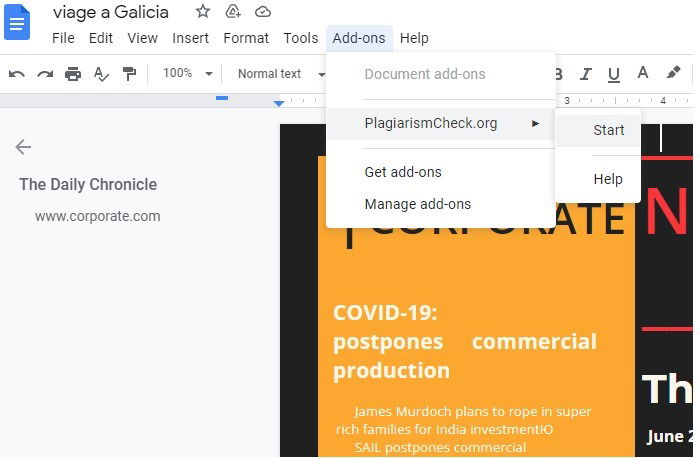700x458 pixels.
Task: Open the text color picker
Action: coord(642,73)
